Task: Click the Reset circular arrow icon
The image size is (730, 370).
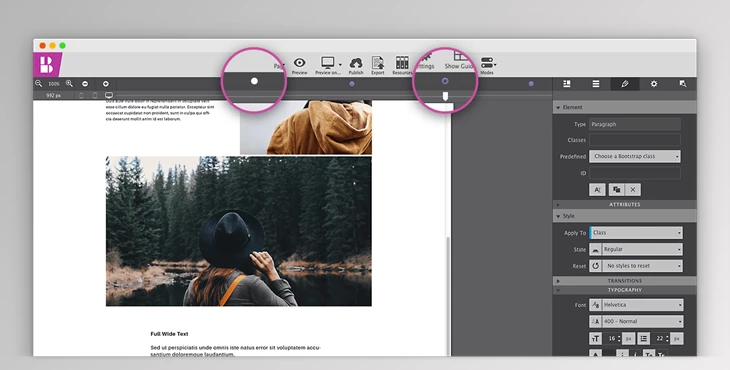Action: [595, 266]
